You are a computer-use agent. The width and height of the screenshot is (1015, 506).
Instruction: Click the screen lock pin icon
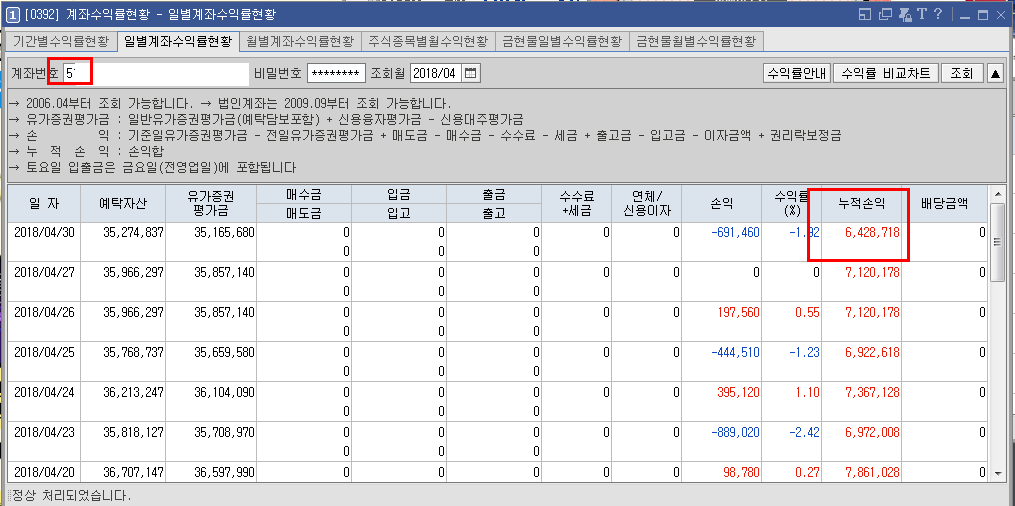coord(903,14)
